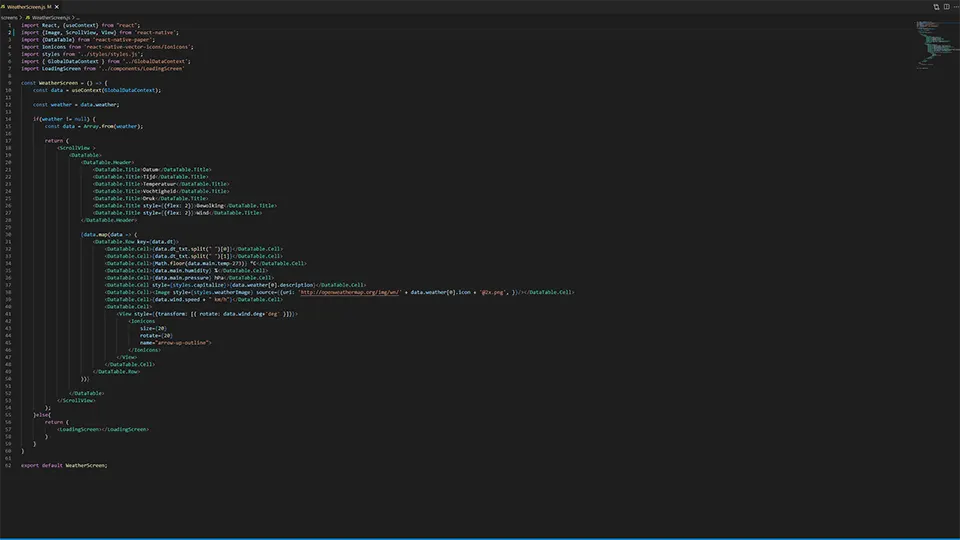Follow the openweathermap.org image URL link
Image resolution: width=960 pixels, height=540 pixels.
coord(350,292)
